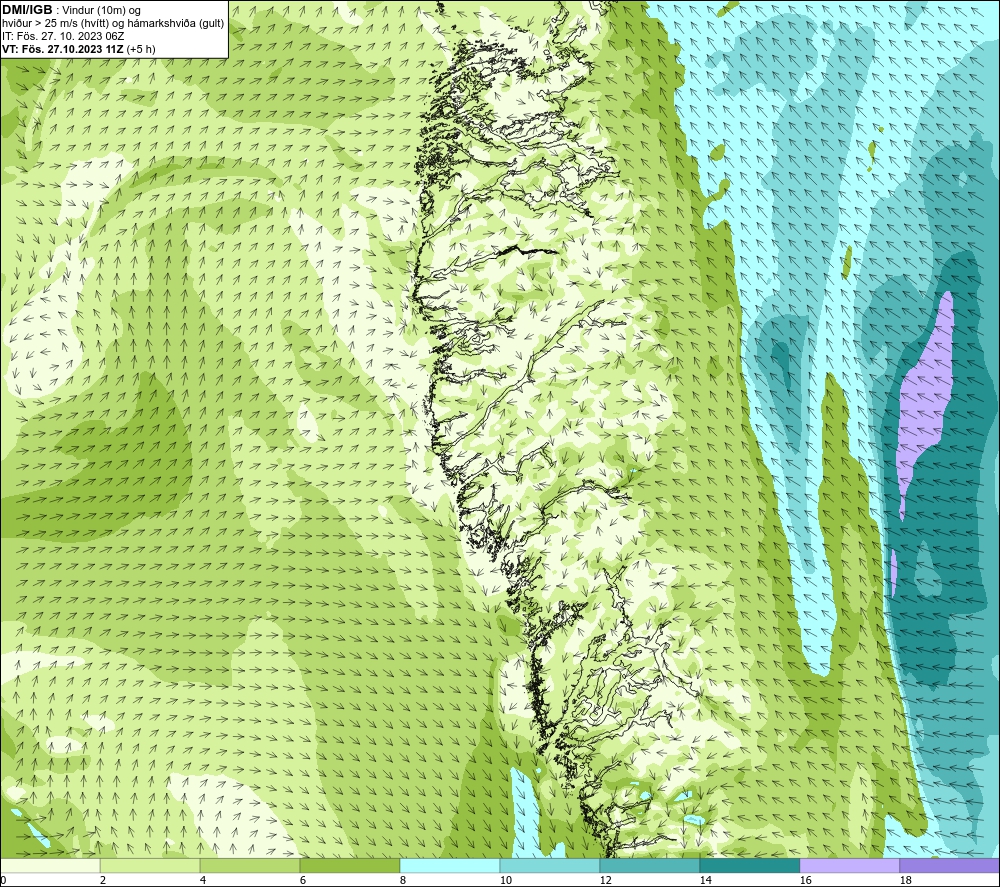1000x887 pixels.
Task: Click the legend tick label '16'
Action: tap(805, 881)
